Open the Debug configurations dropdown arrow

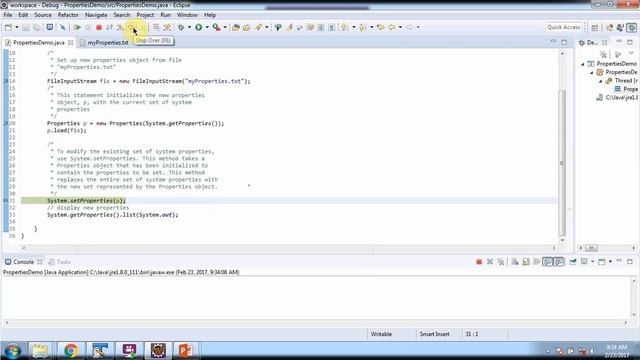[x=189, y=27]
